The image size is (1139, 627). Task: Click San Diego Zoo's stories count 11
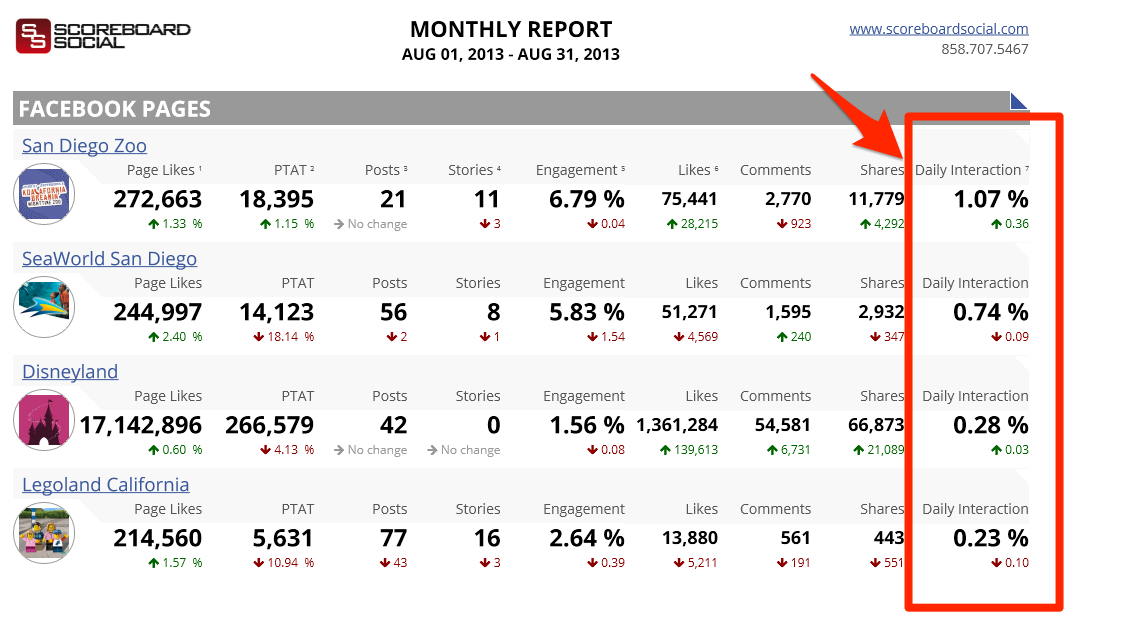[487, 199]
